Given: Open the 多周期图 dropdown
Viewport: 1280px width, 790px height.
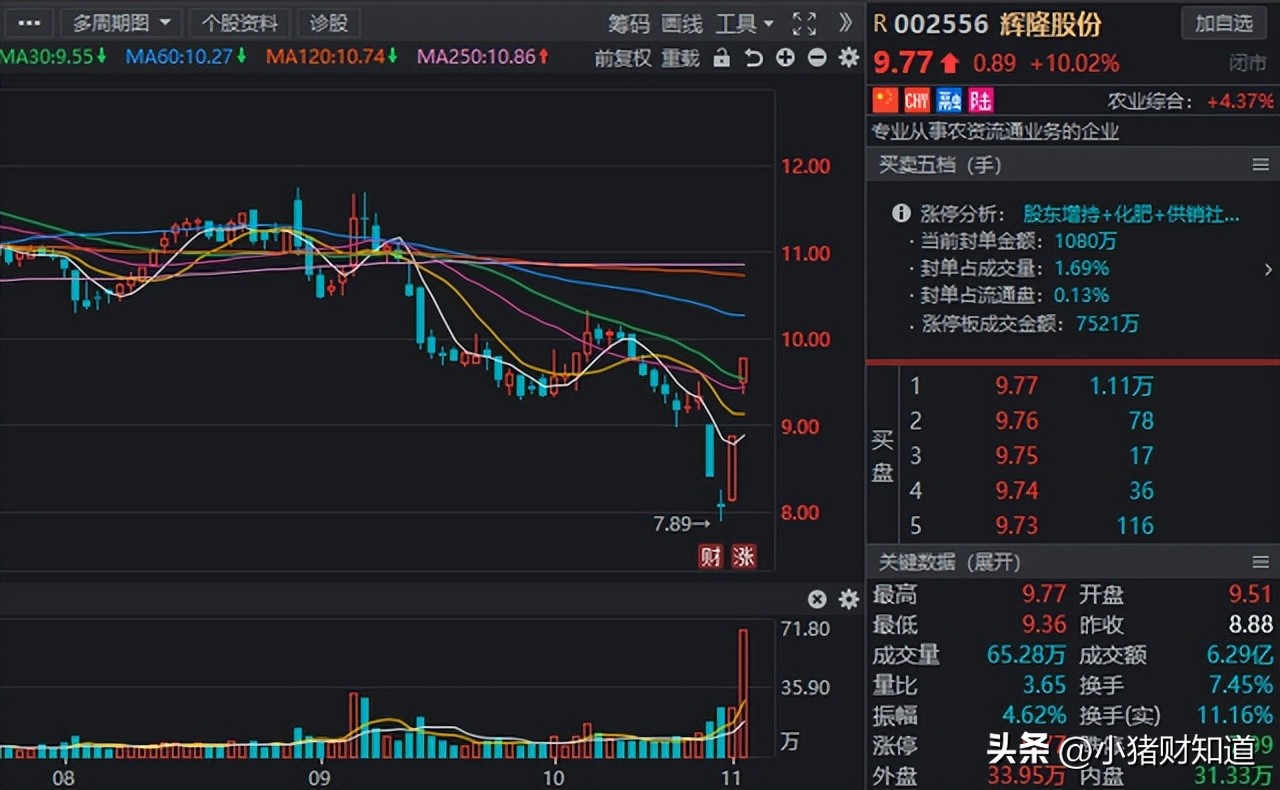Looking at the screenshot, I should pos(121,22).
